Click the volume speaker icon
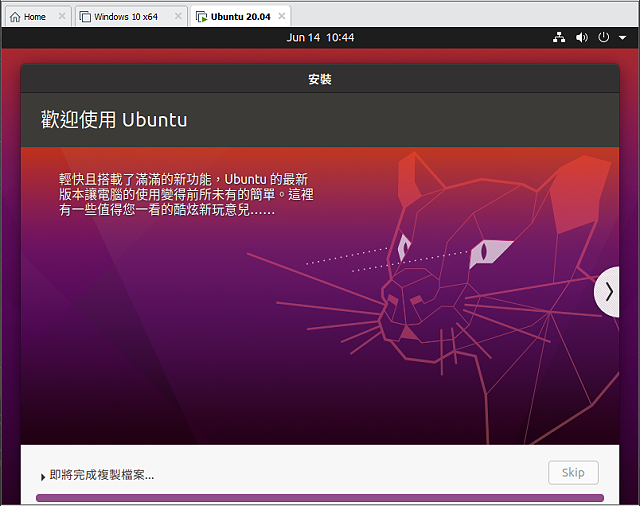This screenshot has width=640, height=506. pos(581,37)
